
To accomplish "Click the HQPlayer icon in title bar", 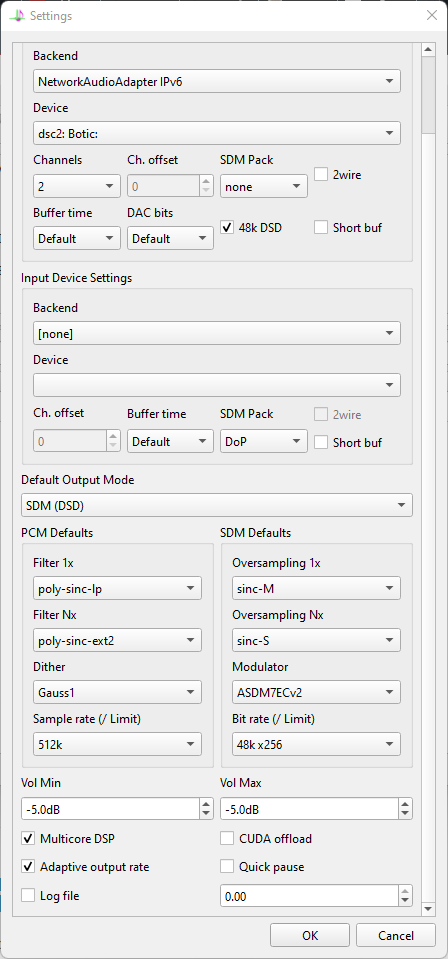I will click(18, 16).
